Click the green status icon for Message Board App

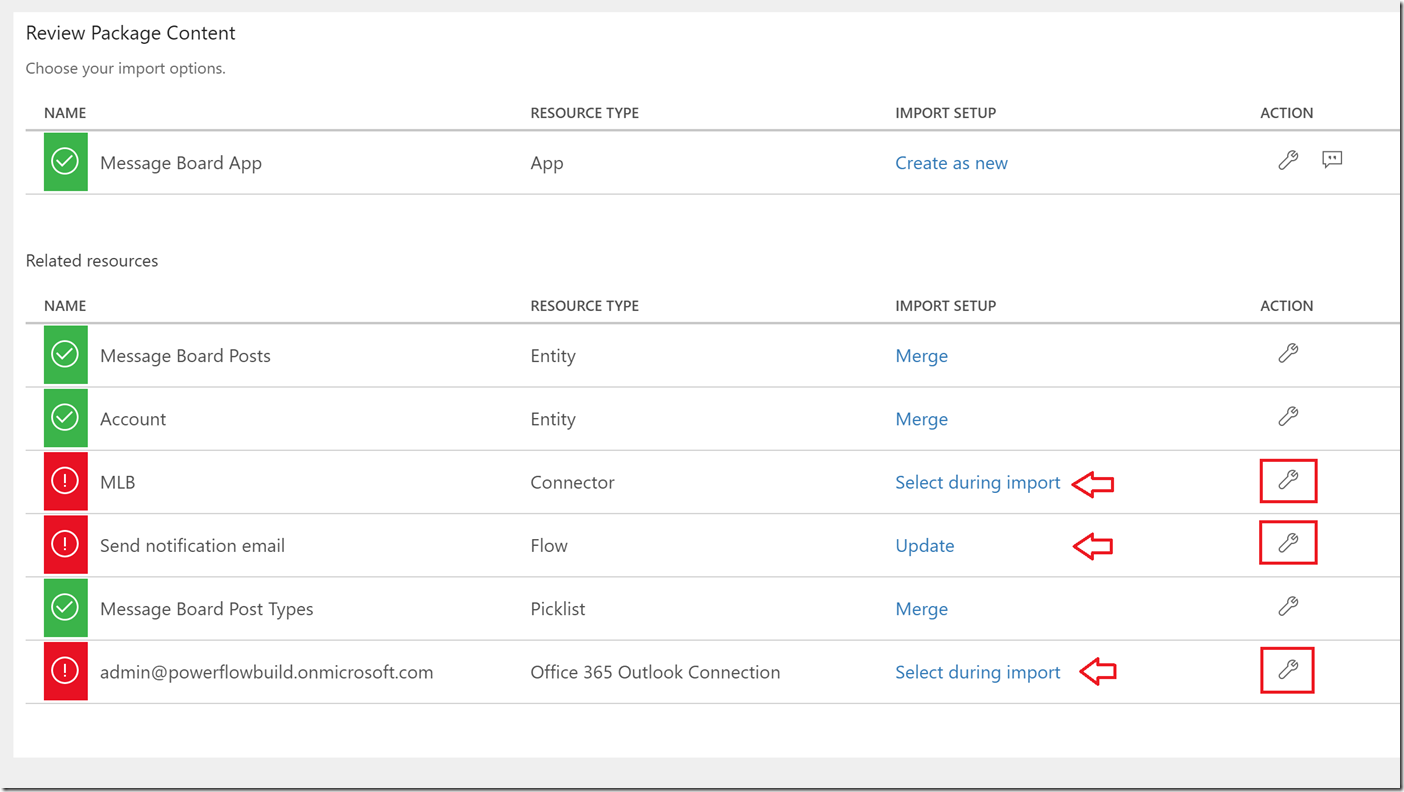[x=65, y=161]
